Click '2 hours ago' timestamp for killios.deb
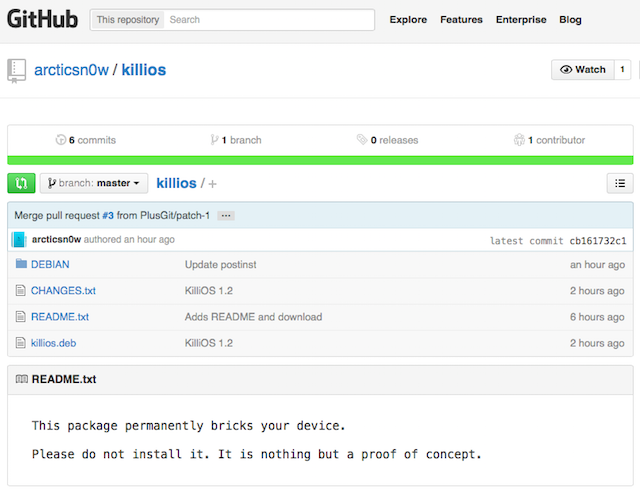The width and height of the screenshot is (640, 491). (597, 343)
